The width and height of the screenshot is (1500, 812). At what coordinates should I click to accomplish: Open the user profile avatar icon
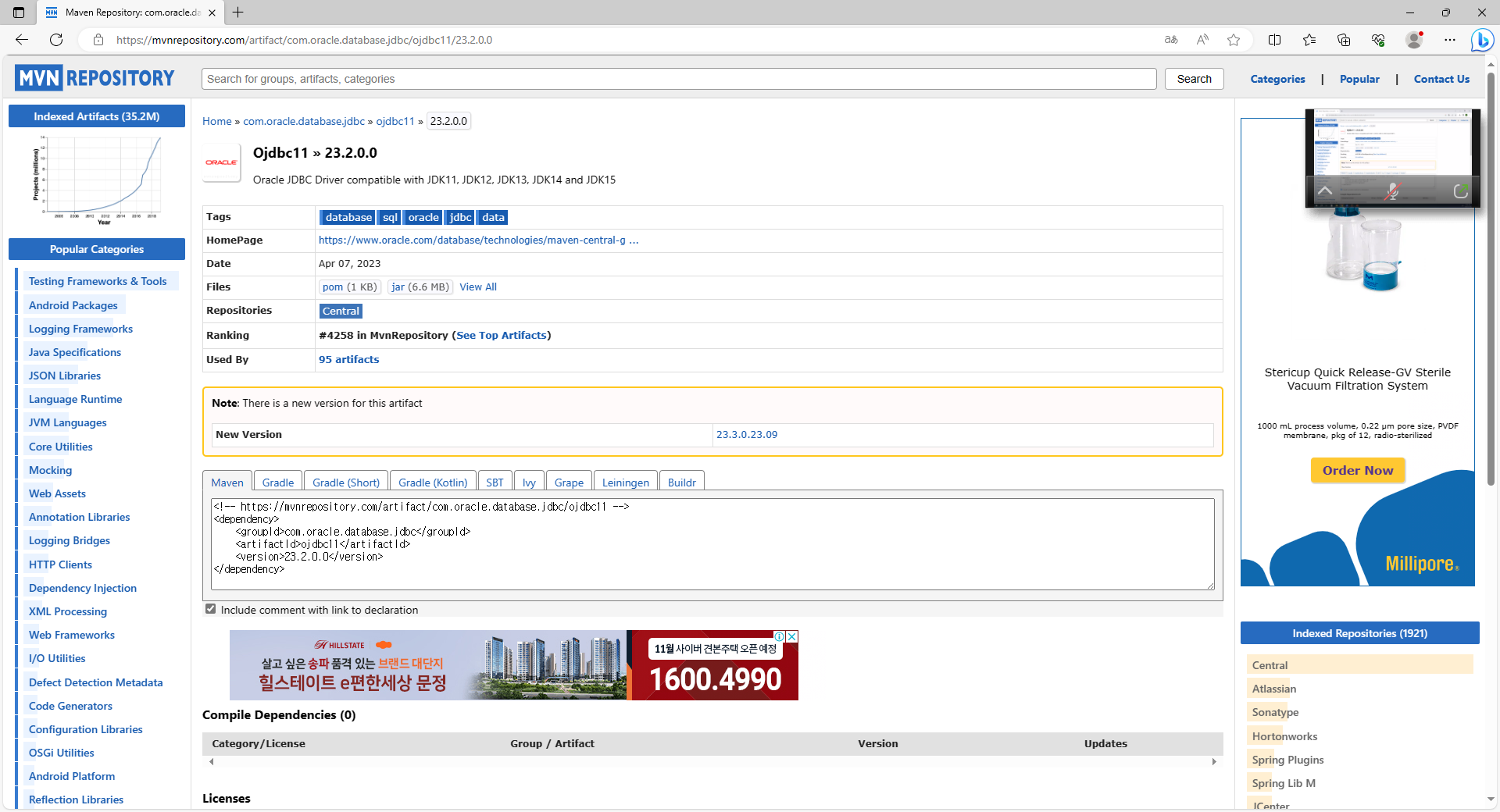pyautogui.click(x=1414, y=40)
